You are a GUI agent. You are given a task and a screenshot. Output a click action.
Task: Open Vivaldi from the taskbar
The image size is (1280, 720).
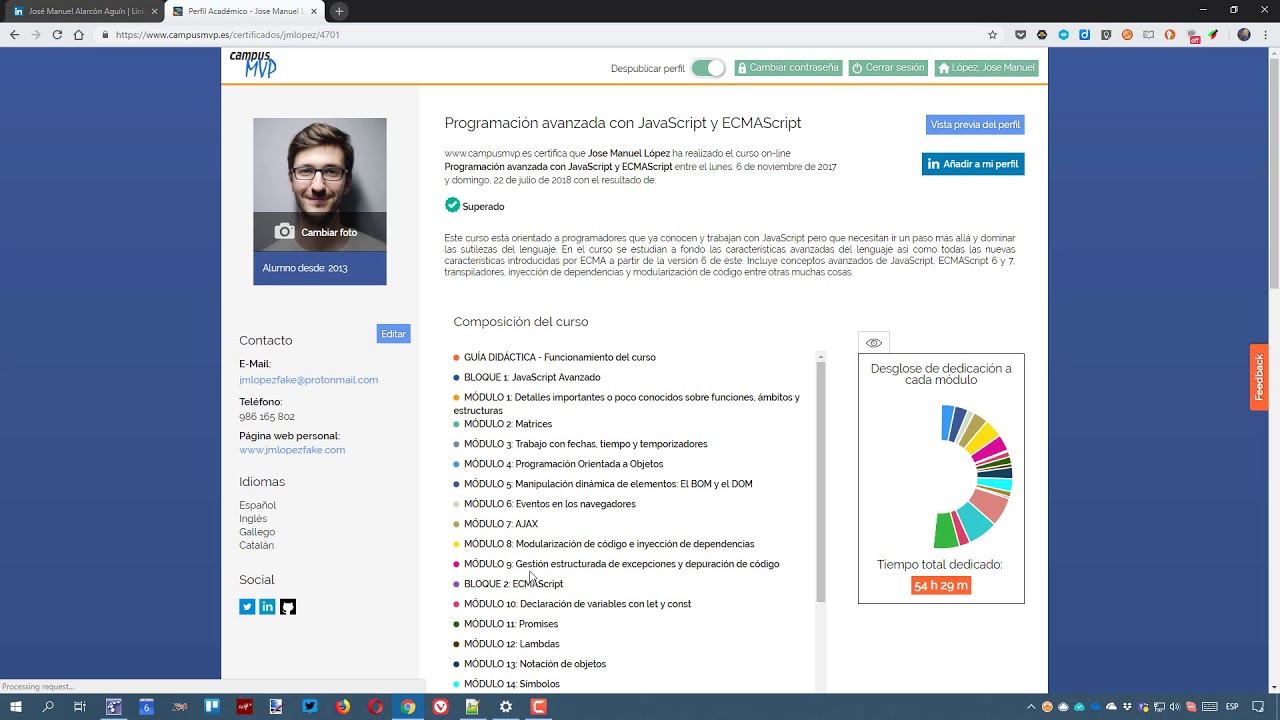click(x=440, y=706)
